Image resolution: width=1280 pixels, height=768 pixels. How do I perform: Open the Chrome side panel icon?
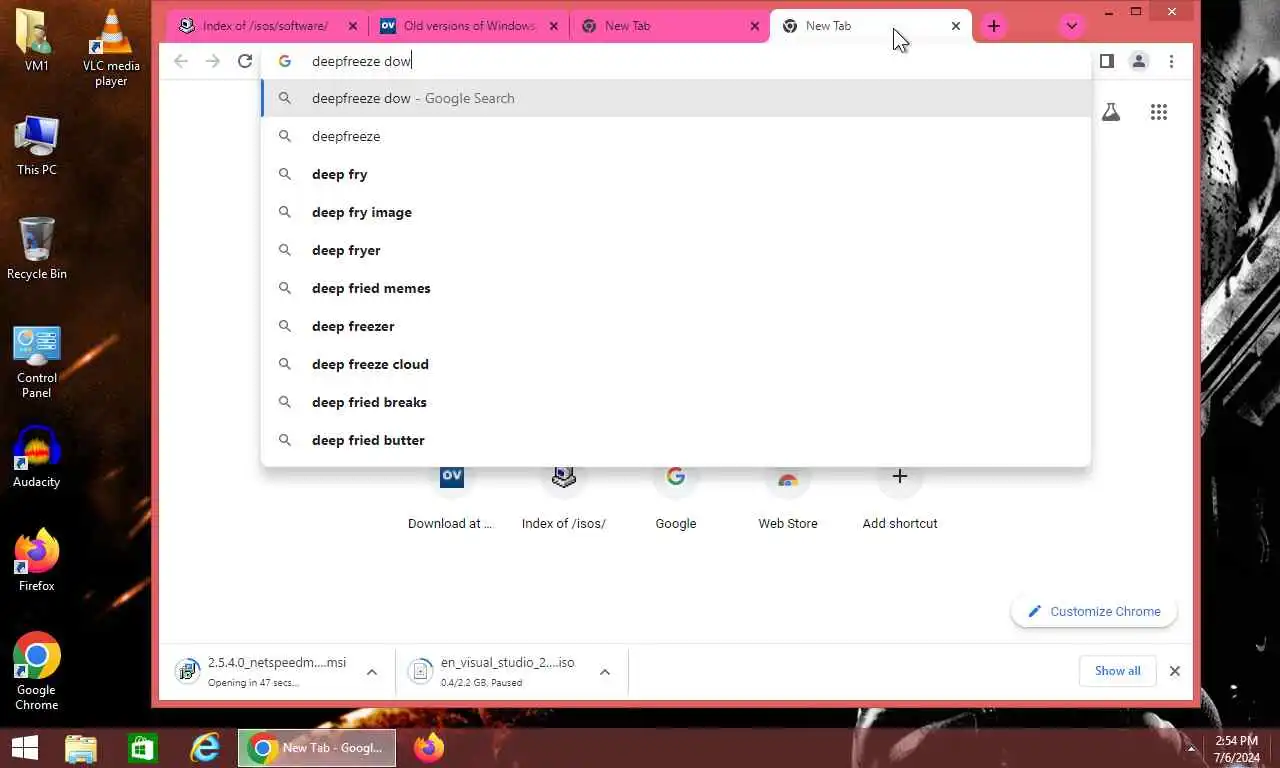(x=1106, y=61)
